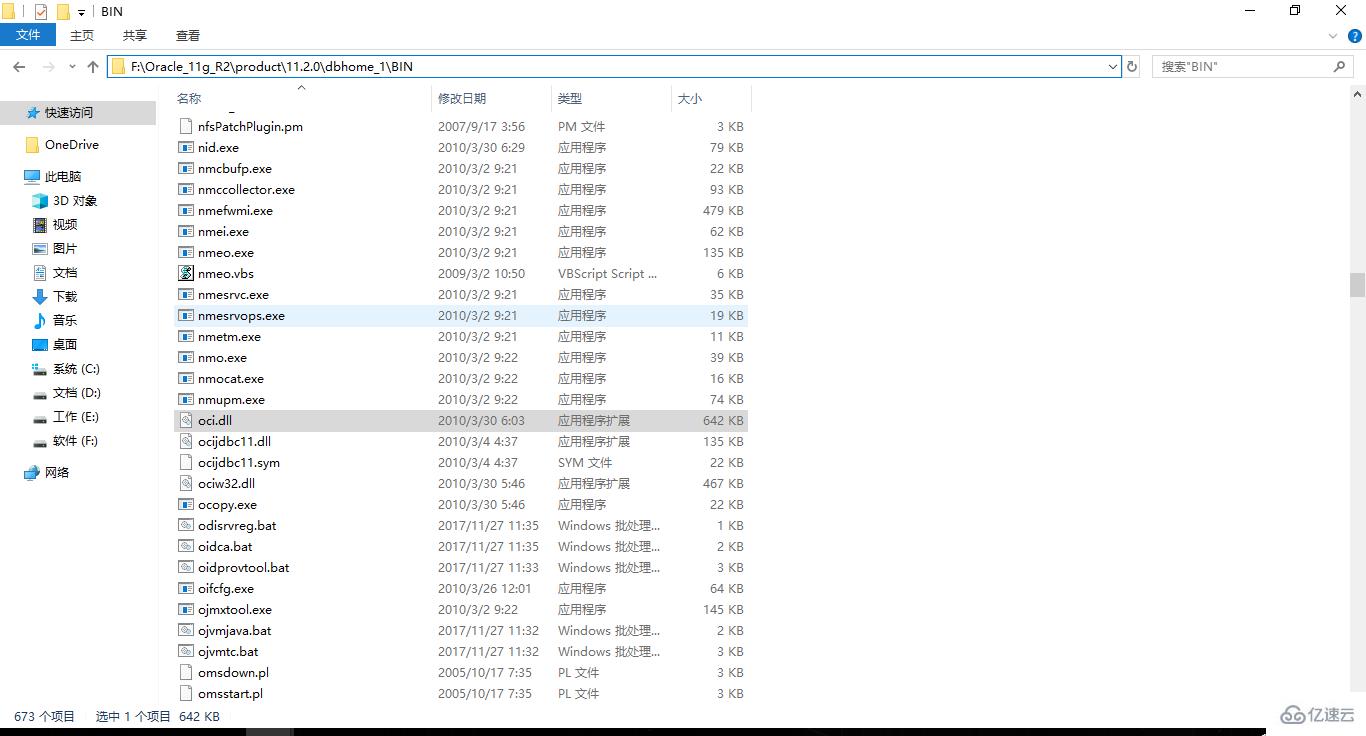Go up one folder level arrow
This screenshot has width=1366, height=736.
[93, 66]
